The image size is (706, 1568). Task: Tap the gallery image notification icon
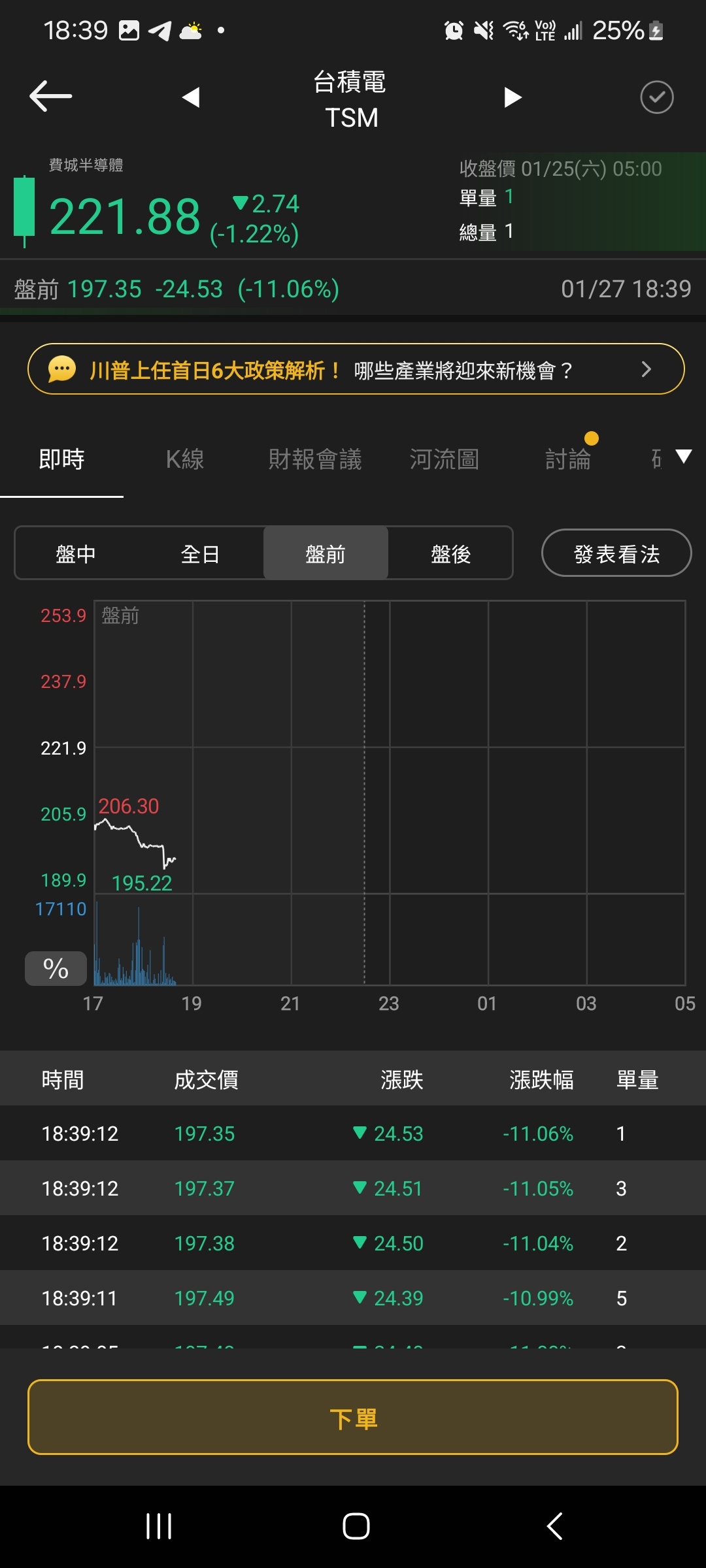pyautogui.click(x=129, y=31)
